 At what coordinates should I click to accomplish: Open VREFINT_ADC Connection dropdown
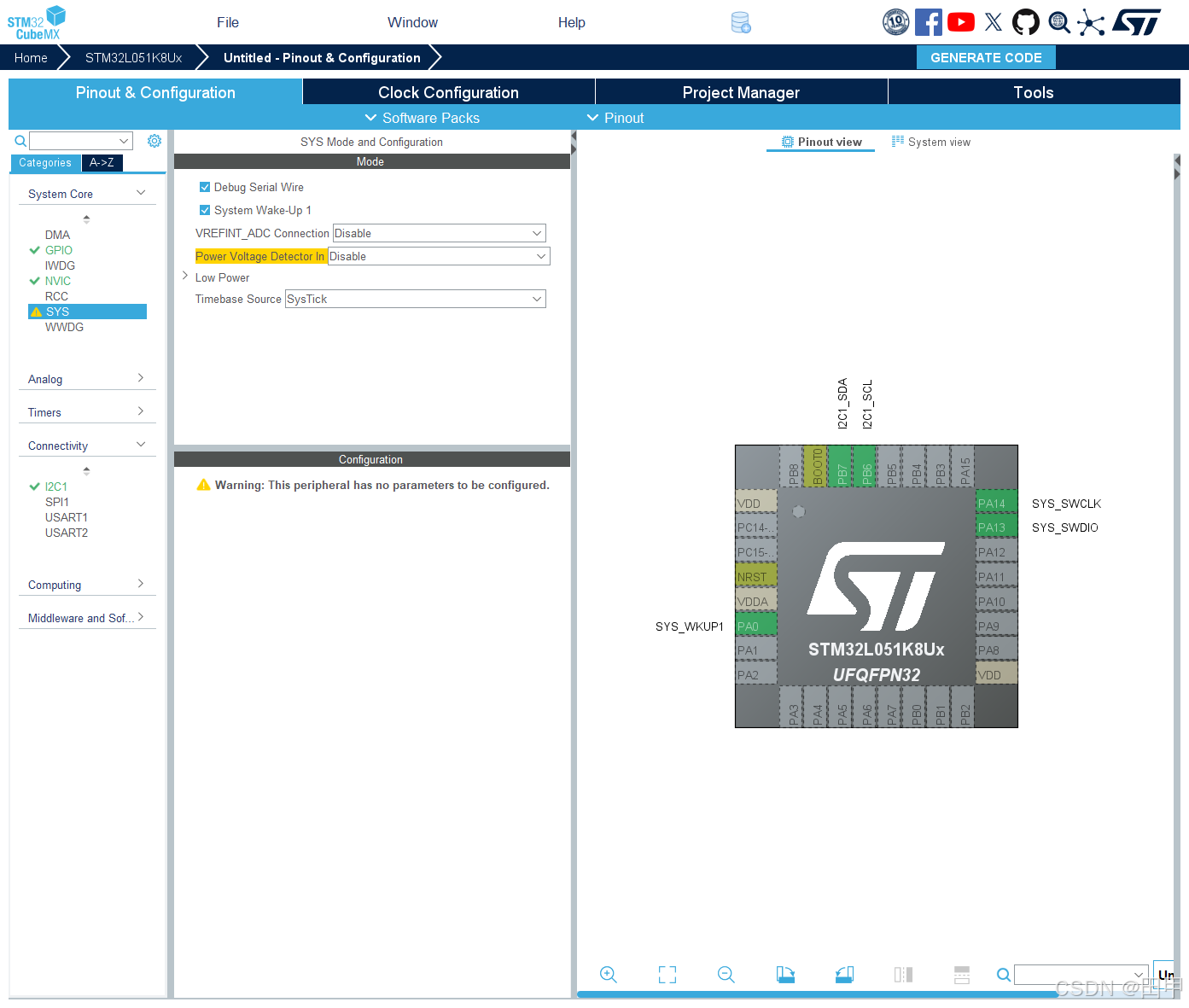pyautogui.click(x=439, y=233)
